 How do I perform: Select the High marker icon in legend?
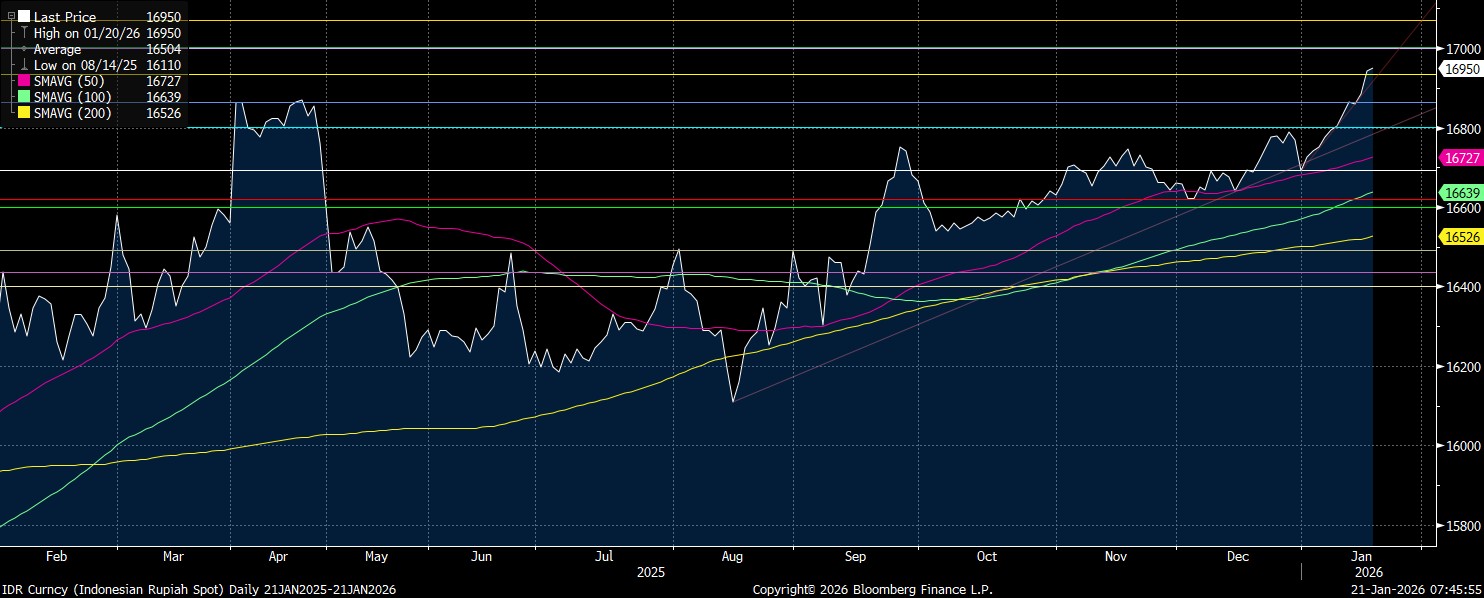pyautogui.click(x=24, y=33)
